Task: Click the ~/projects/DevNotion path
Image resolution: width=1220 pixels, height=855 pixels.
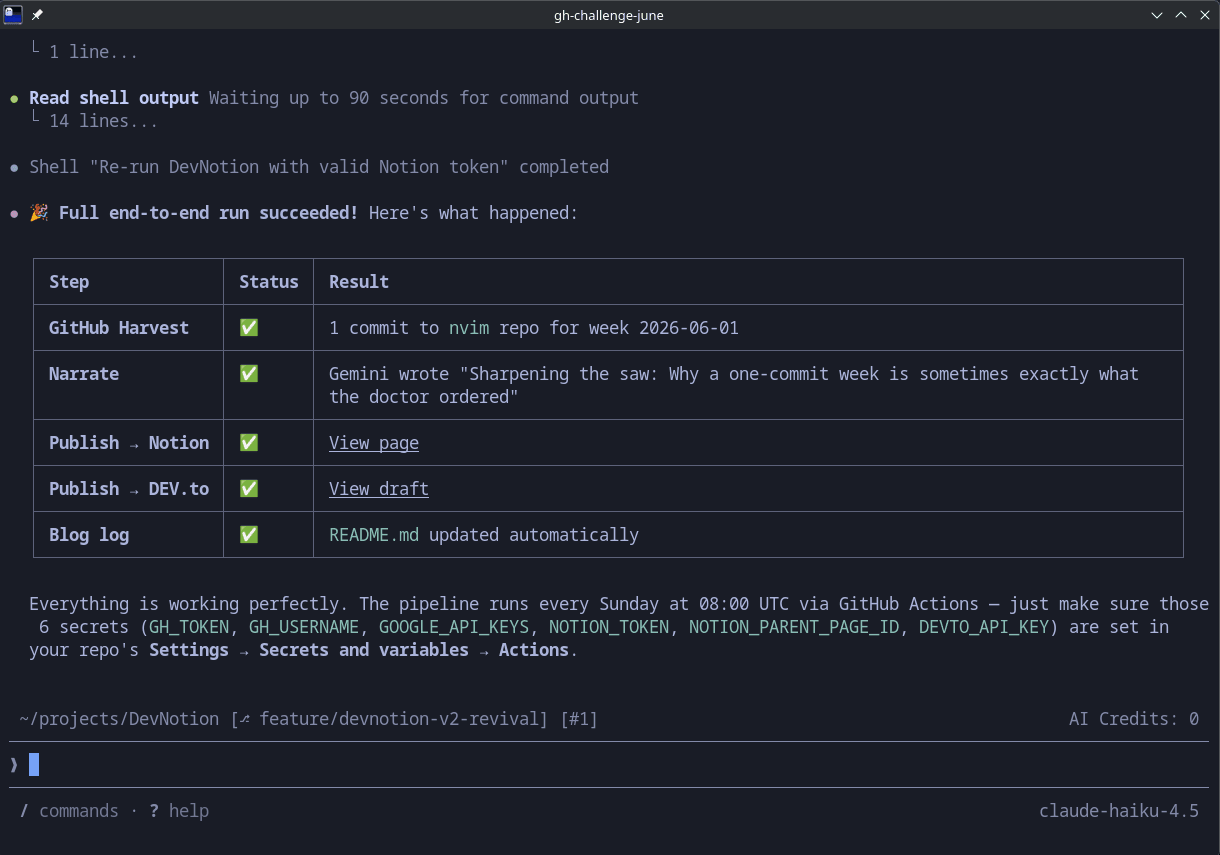Action: point(119,719)
